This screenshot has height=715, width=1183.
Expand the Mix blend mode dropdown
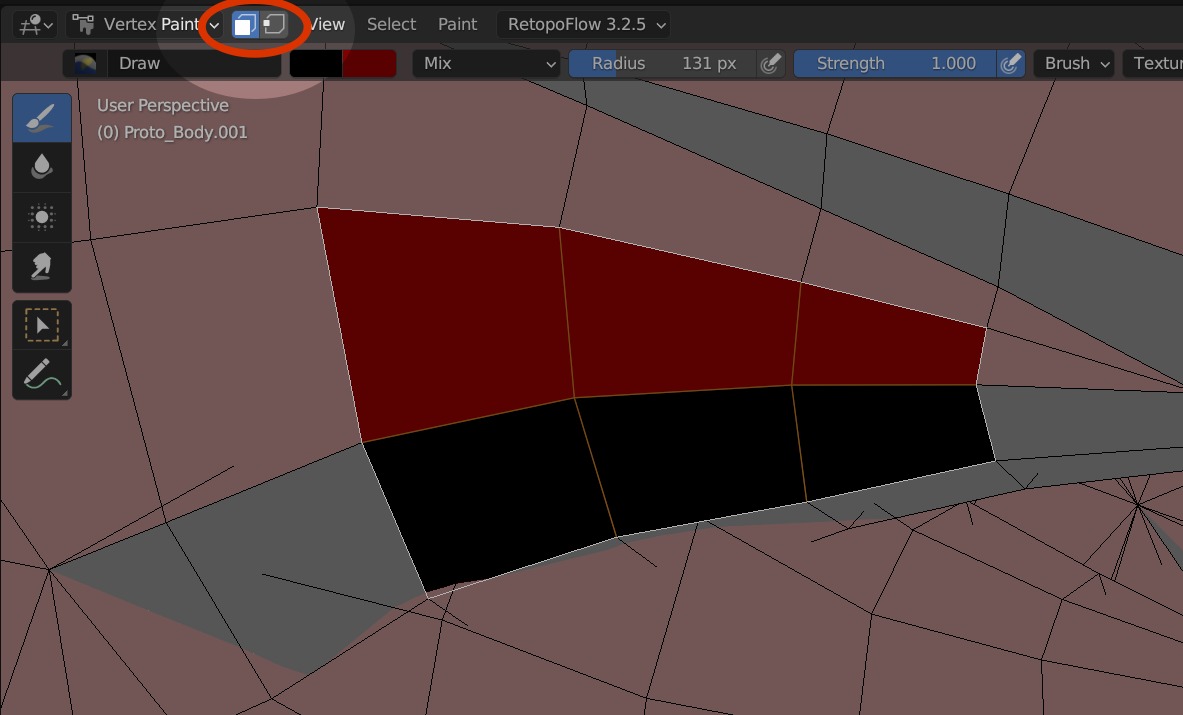click(489, 63)
